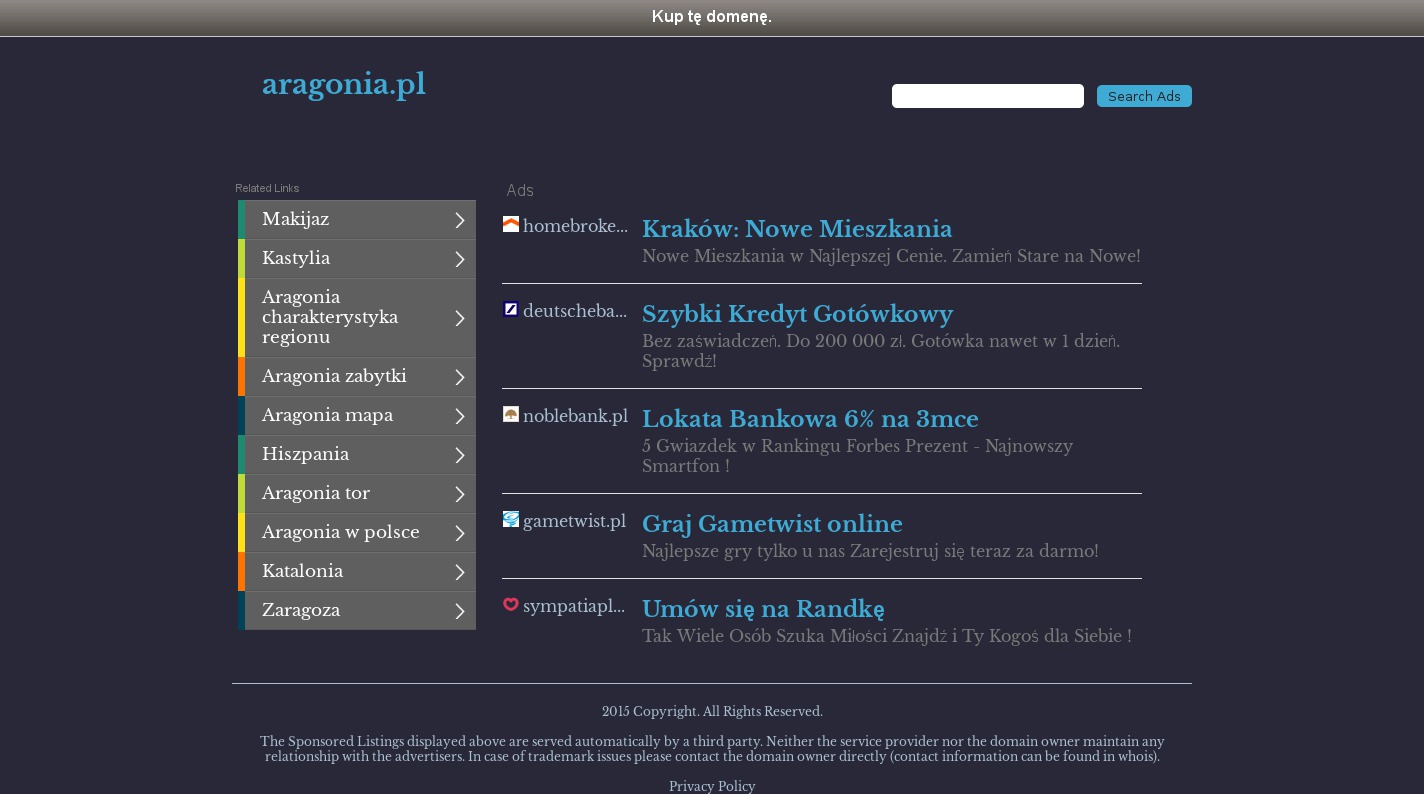Viewport: 1424px width, 794px height.
Task: Click the homebroker favicon icon
Action: (511, 225)
